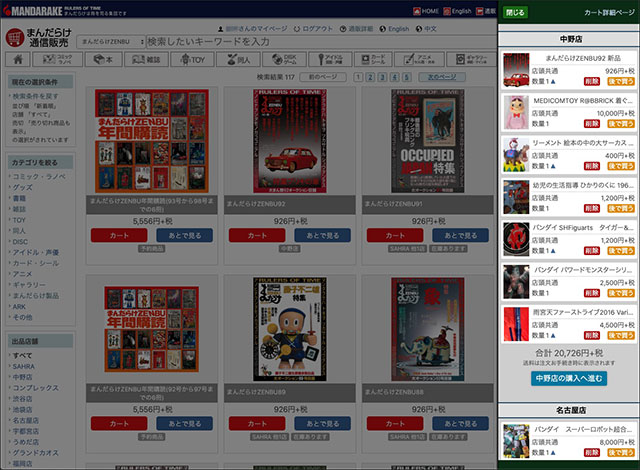Click 検索条件を戻す in the current conditions box
Viewport: 640px width, 470px height.
(36, 96)
